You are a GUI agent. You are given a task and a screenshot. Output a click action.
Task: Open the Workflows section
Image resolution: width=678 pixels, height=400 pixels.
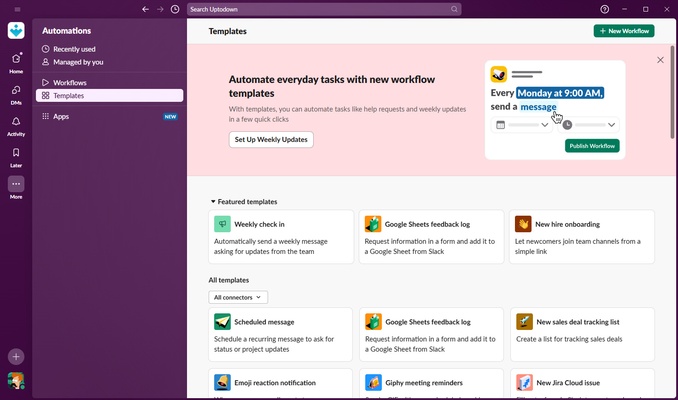tap(109, 83)
